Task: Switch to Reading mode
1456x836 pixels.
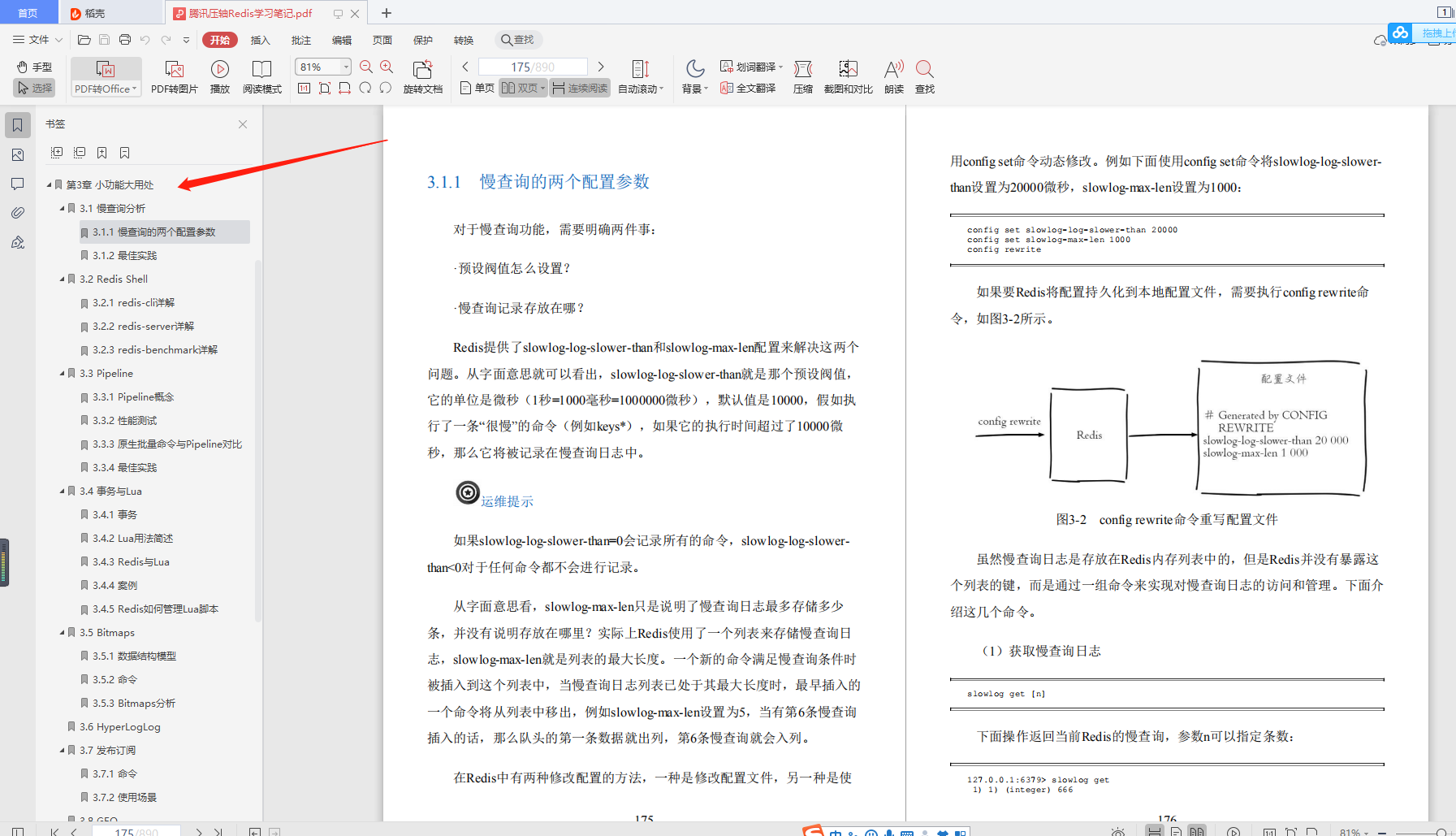Action: [x=261, y=77]
